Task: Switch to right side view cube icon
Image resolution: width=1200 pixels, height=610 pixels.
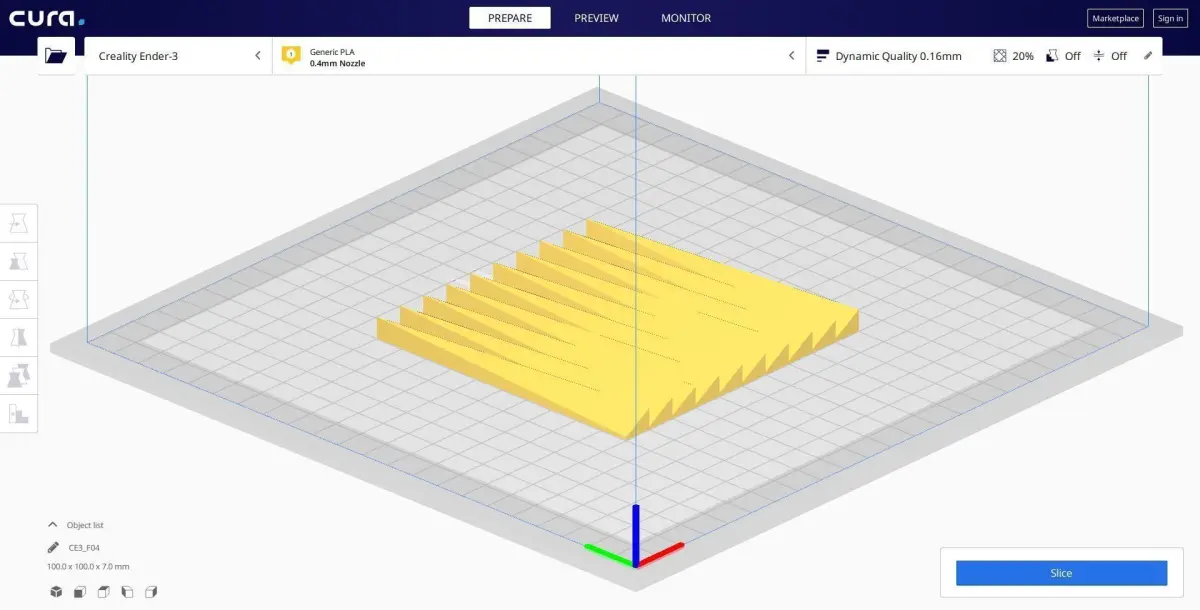Action: point(152,592)
